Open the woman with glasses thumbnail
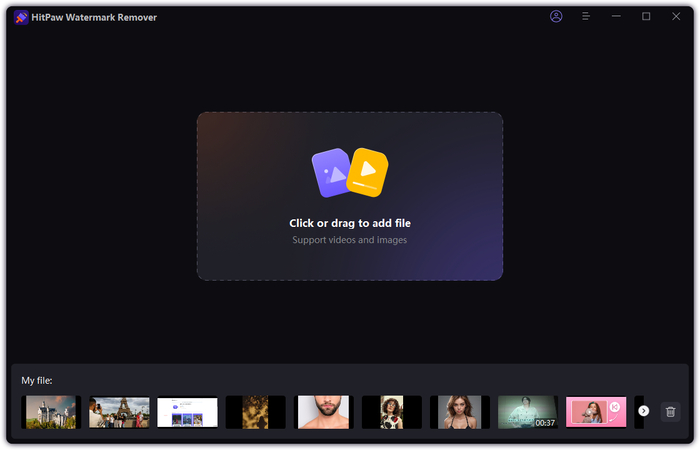Image resolution: width=700 pixels, height=450 pixels. (x=392, y=412)
